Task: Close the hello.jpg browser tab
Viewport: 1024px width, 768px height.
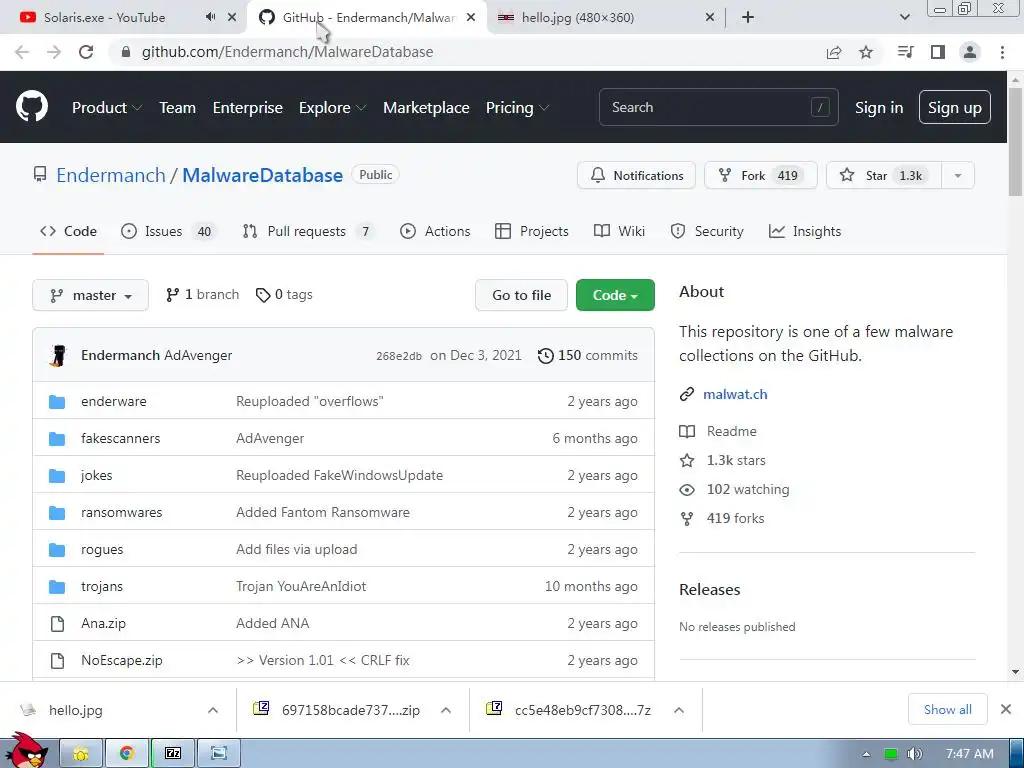Action: tap(710, 17)
